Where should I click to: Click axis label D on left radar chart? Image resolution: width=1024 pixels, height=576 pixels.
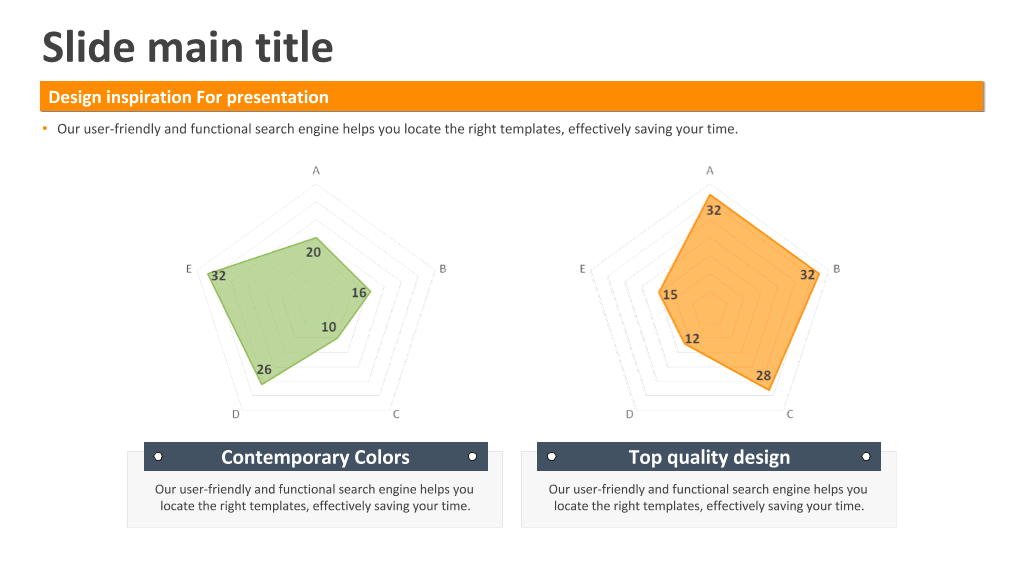(236, 414)
